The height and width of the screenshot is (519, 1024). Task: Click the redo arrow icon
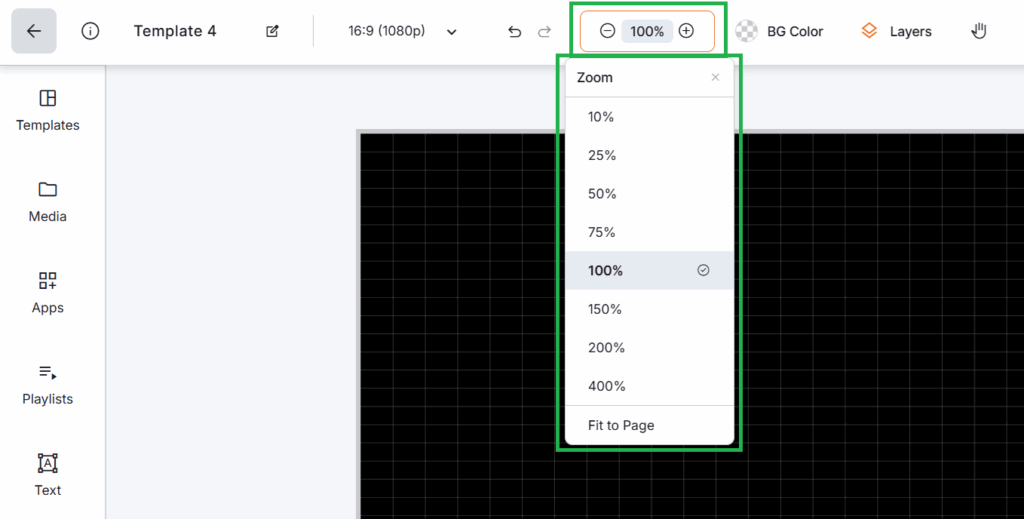click(x=545, y=32)
